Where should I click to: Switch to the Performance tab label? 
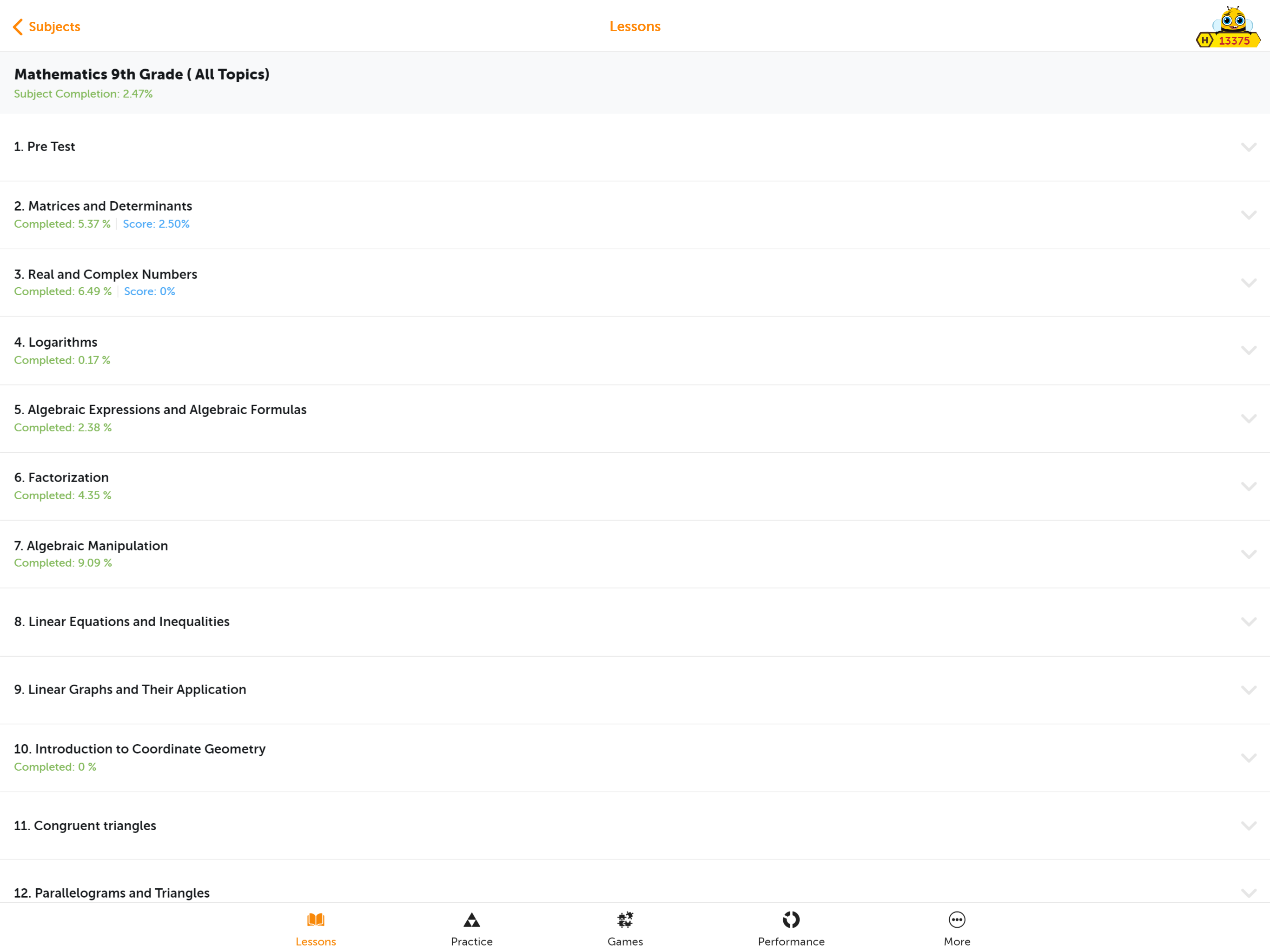coord(791,942)
